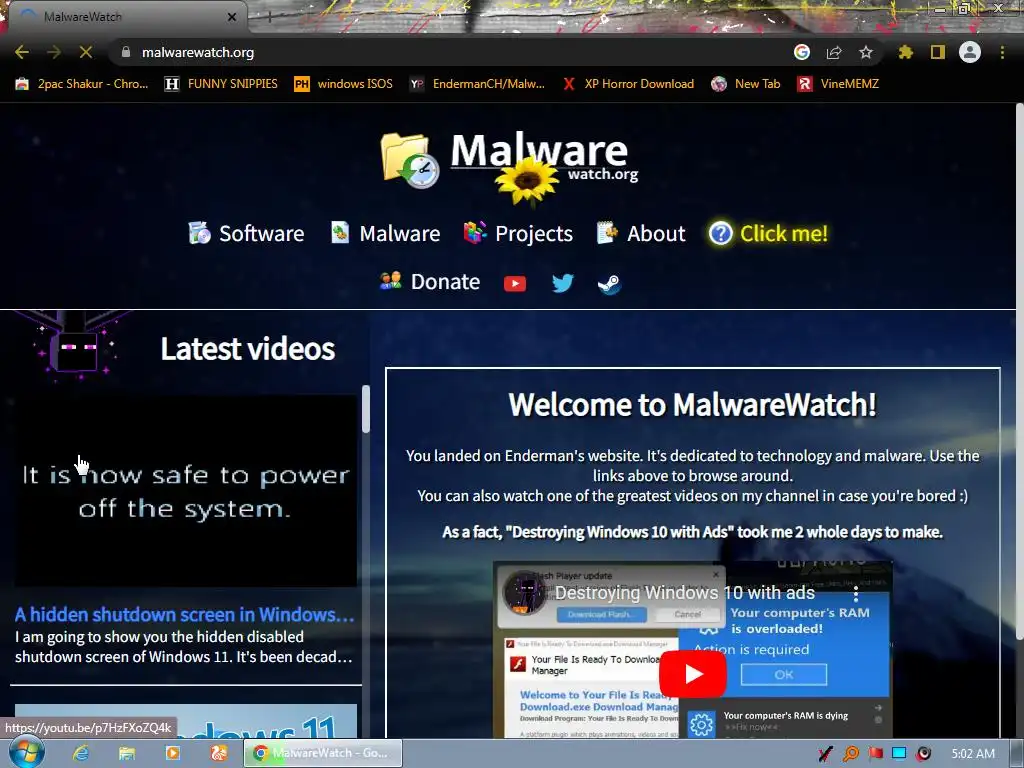1024x768 pixels.
Task: Open 2pac Shakur bookmark
Action: pyautogui.click(x=82, y=84)
